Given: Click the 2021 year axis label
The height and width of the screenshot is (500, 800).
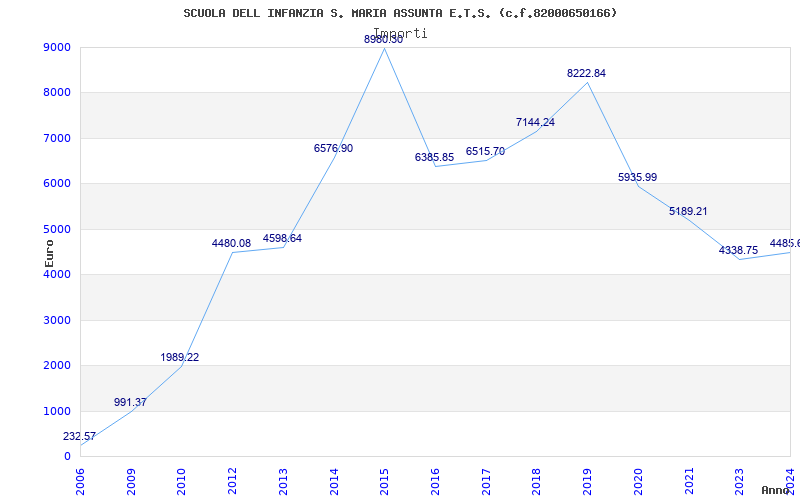Looking at the screenshot, I should [689, 482].
